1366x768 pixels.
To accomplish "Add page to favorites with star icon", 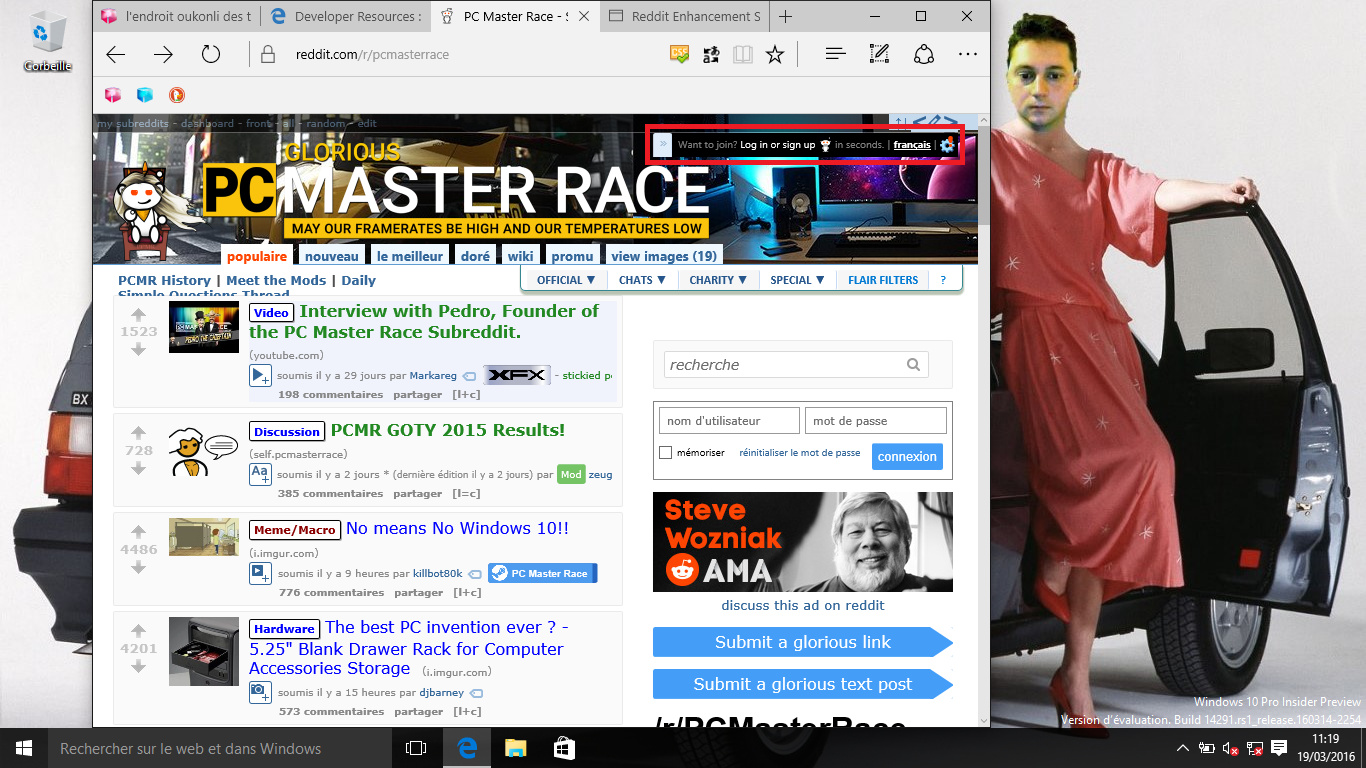I will coord(775,54).
